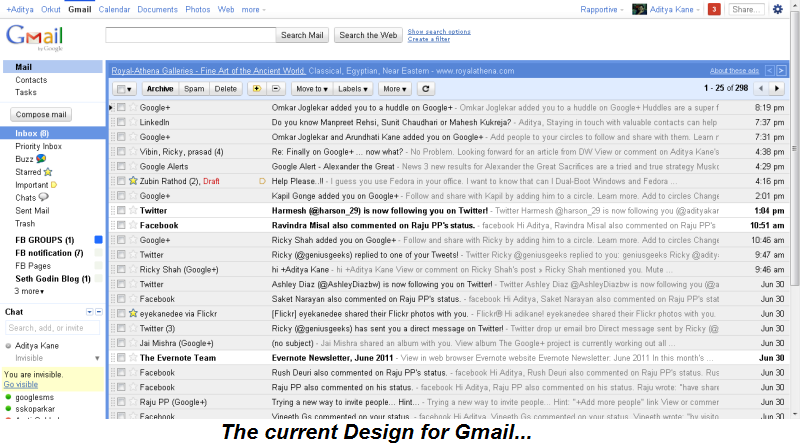Viewport: 800px width, 443px height.
Task: Tick the Raju PP (Google+) checkbox
Action: coord(121,402)
